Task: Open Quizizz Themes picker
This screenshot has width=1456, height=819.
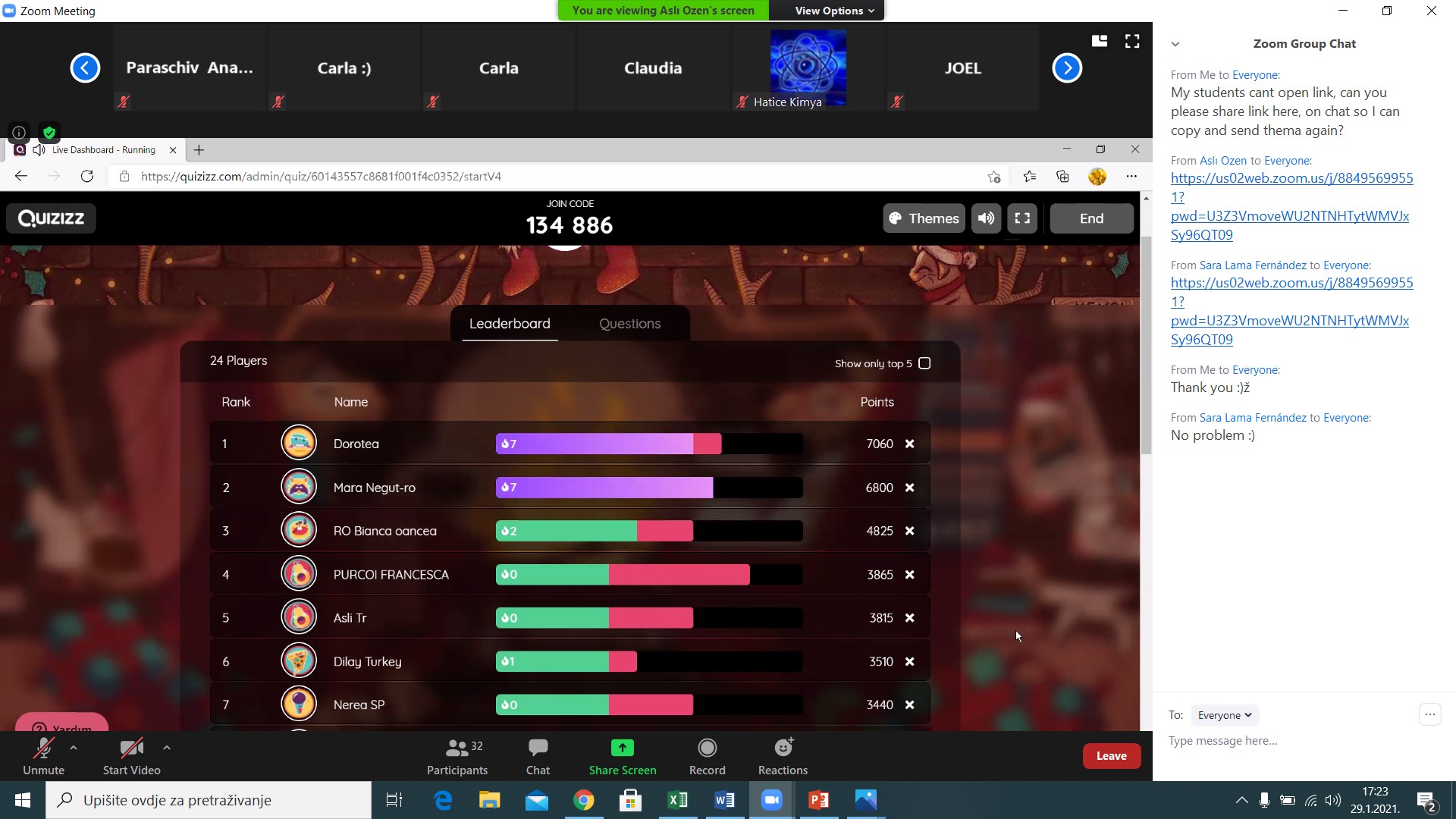Action: (924, 218)
